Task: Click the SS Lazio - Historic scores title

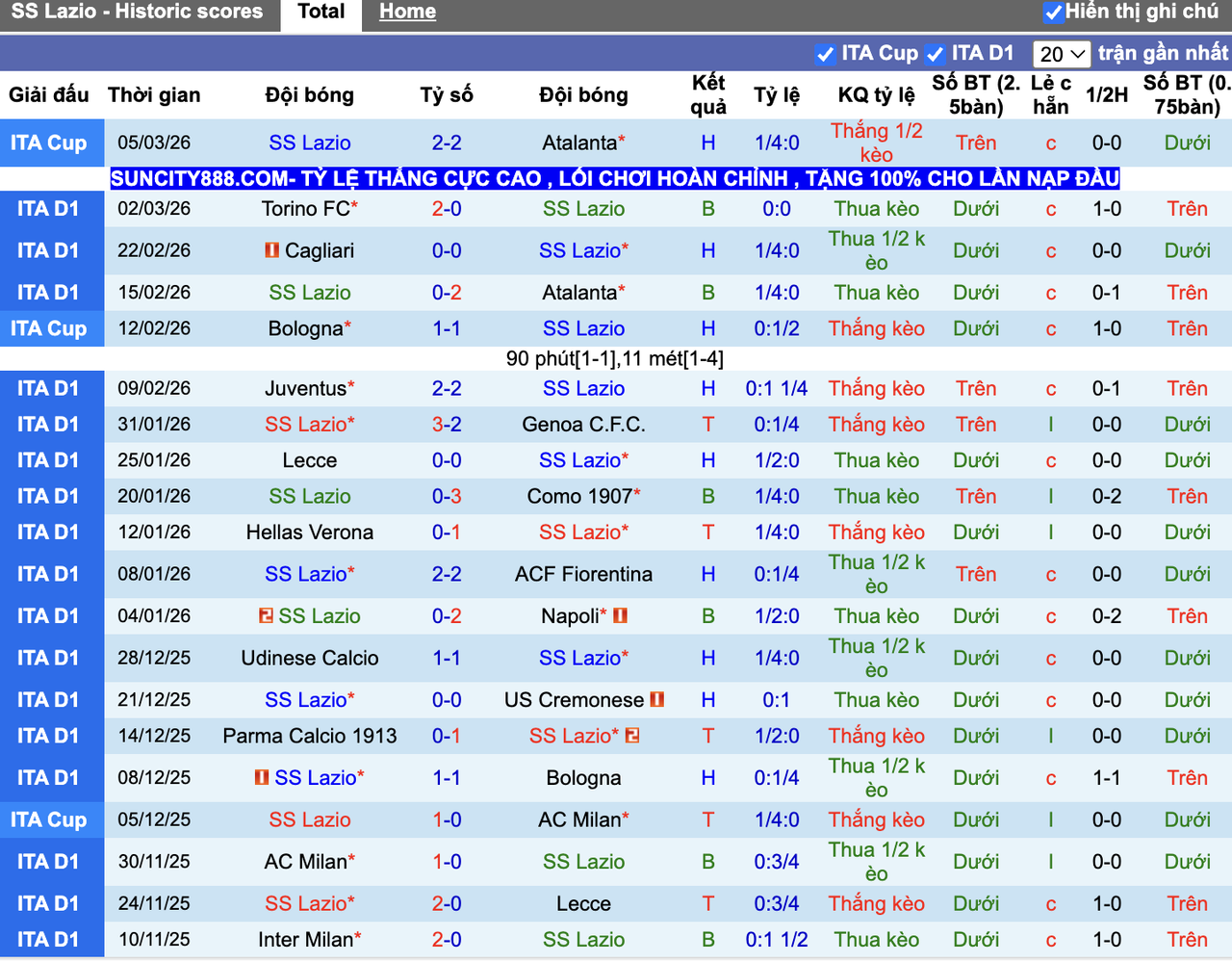Action: [137, 12]
